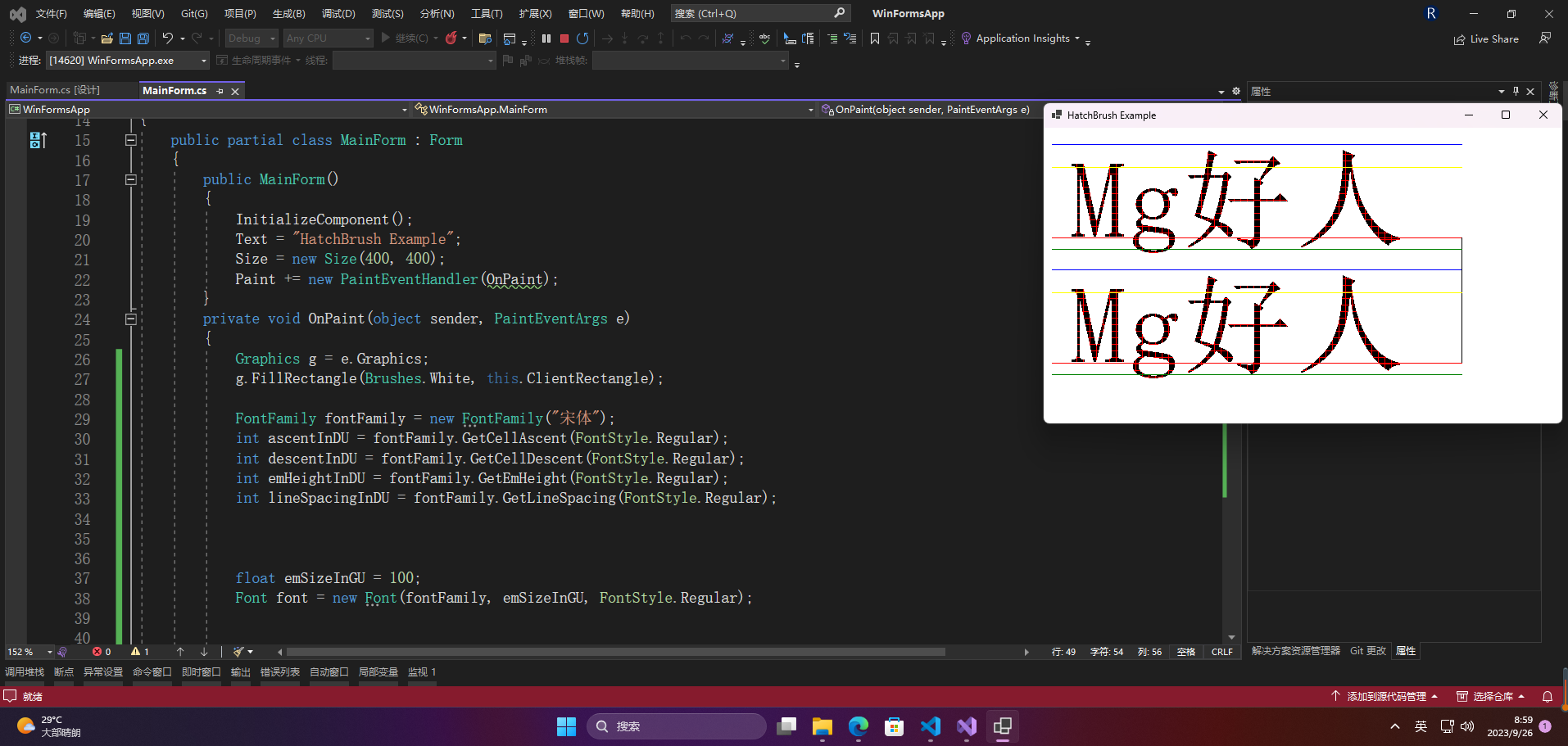
Task: Toggle a bookmark on the current line
Action: pos(875,38)
